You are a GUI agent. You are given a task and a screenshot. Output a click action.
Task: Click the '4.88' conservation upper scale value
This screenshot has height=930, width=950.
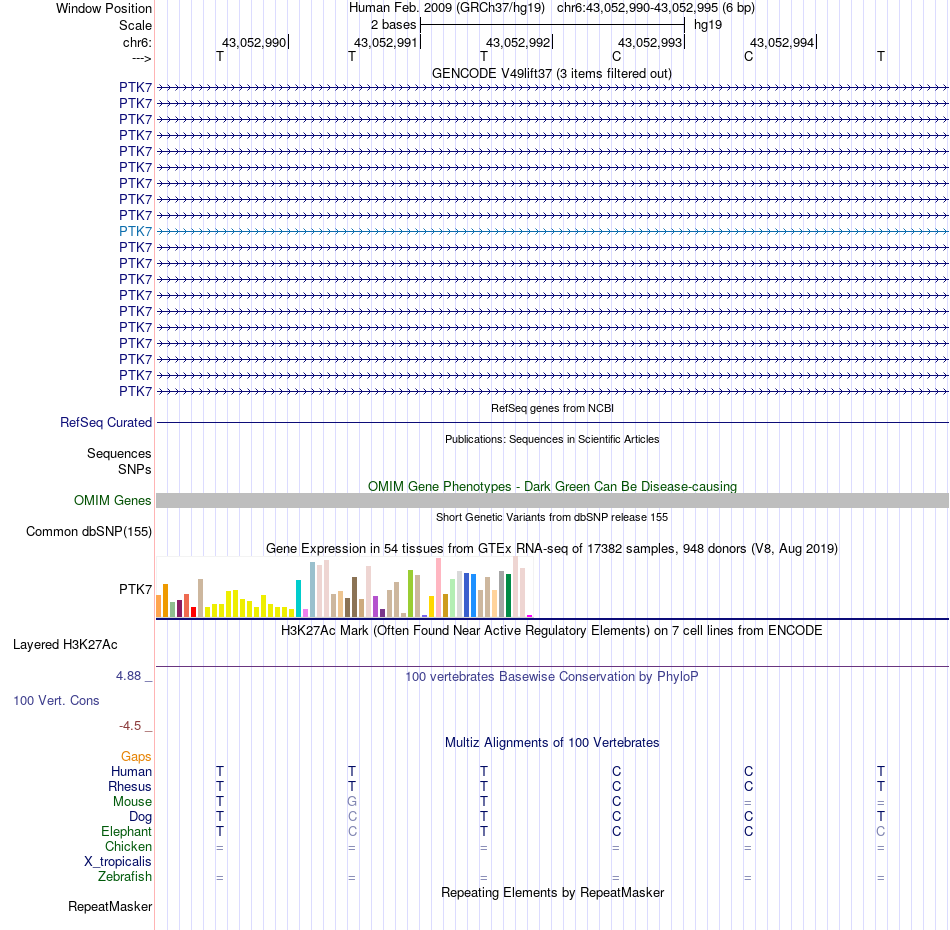(128, 676)
